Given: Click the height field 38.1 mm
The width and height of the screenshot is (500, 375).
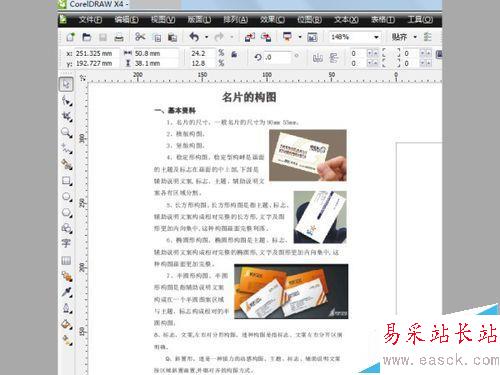Looking at the screenshot, I should point(156,63).
